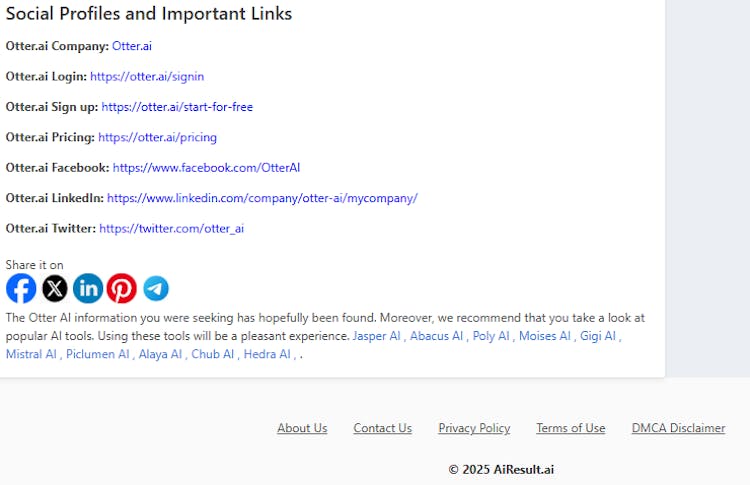
Task: Share on X using black icon
Action: [x=55, y=288]
